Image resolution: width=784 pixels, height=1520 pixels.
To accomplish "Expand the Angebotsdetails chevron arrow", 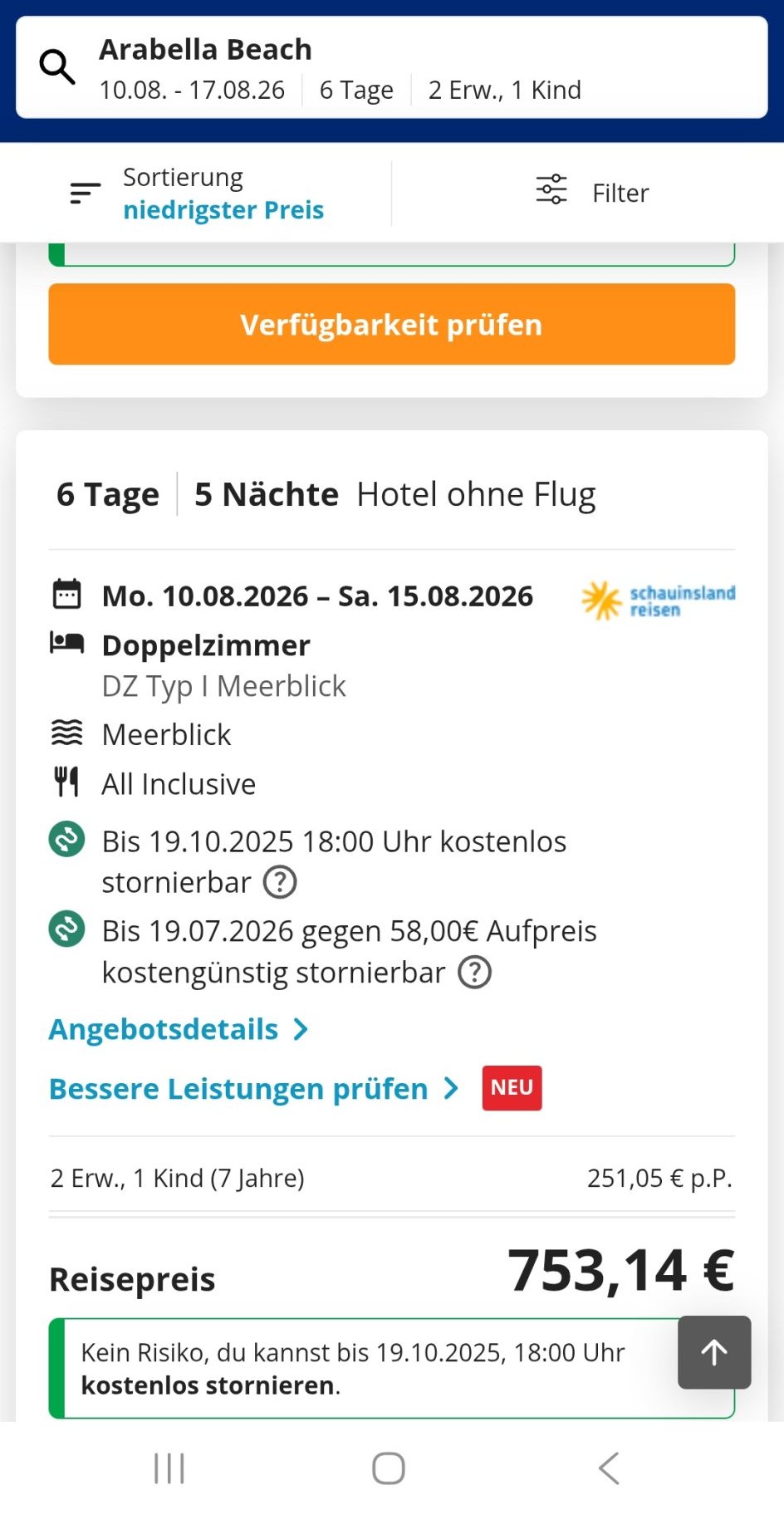I will pyautogui.click(x=301, y=1030).
